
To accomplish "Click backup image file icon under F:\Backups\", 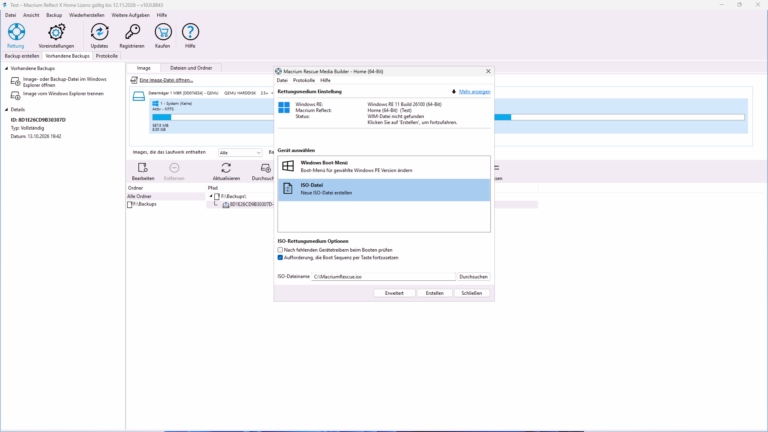I will pos(226,205).
